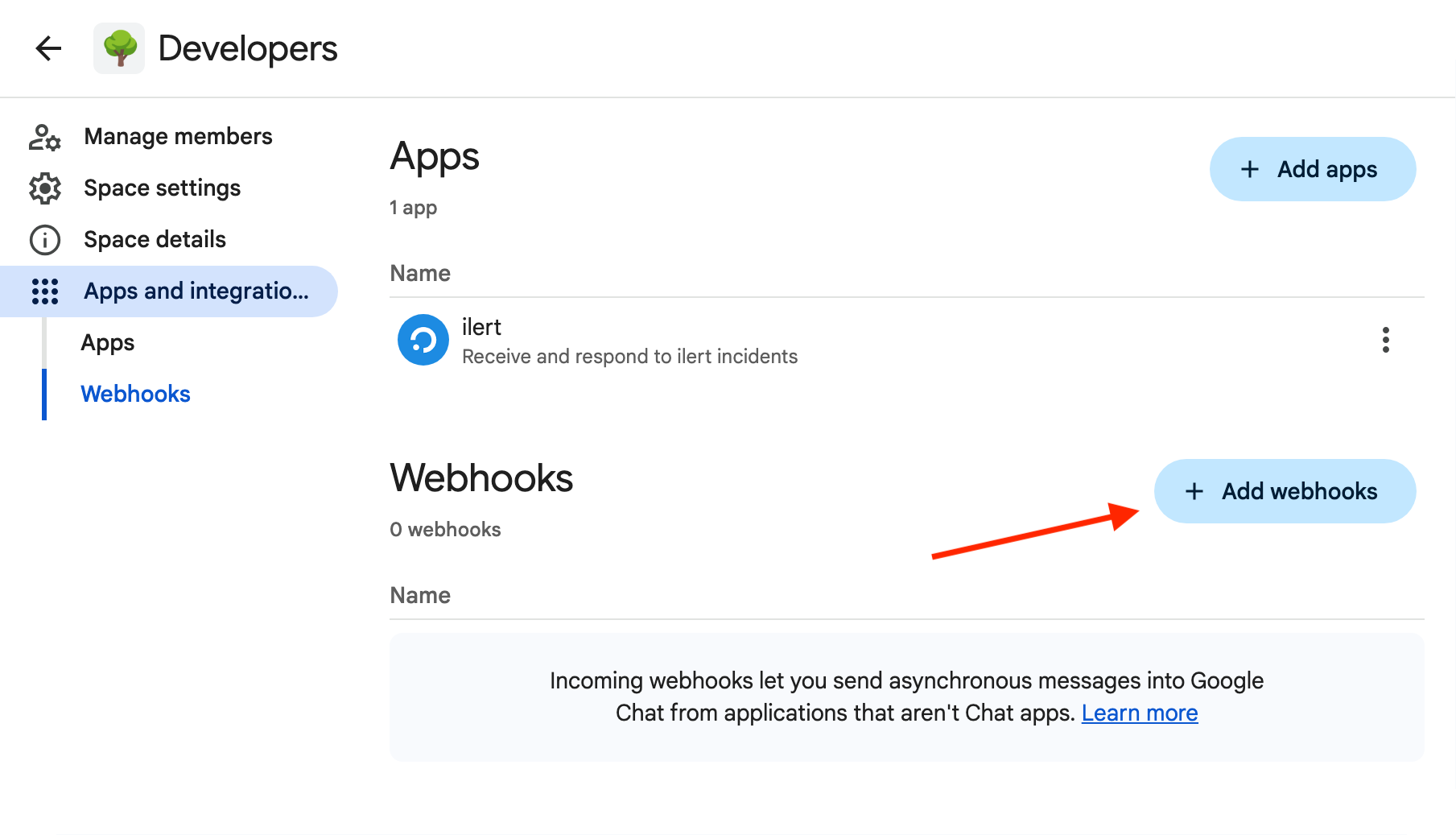Viewport: 1456px width, 835px height.
Task: Select the Webhooks sub-section
Action: (x=135, y=395)
